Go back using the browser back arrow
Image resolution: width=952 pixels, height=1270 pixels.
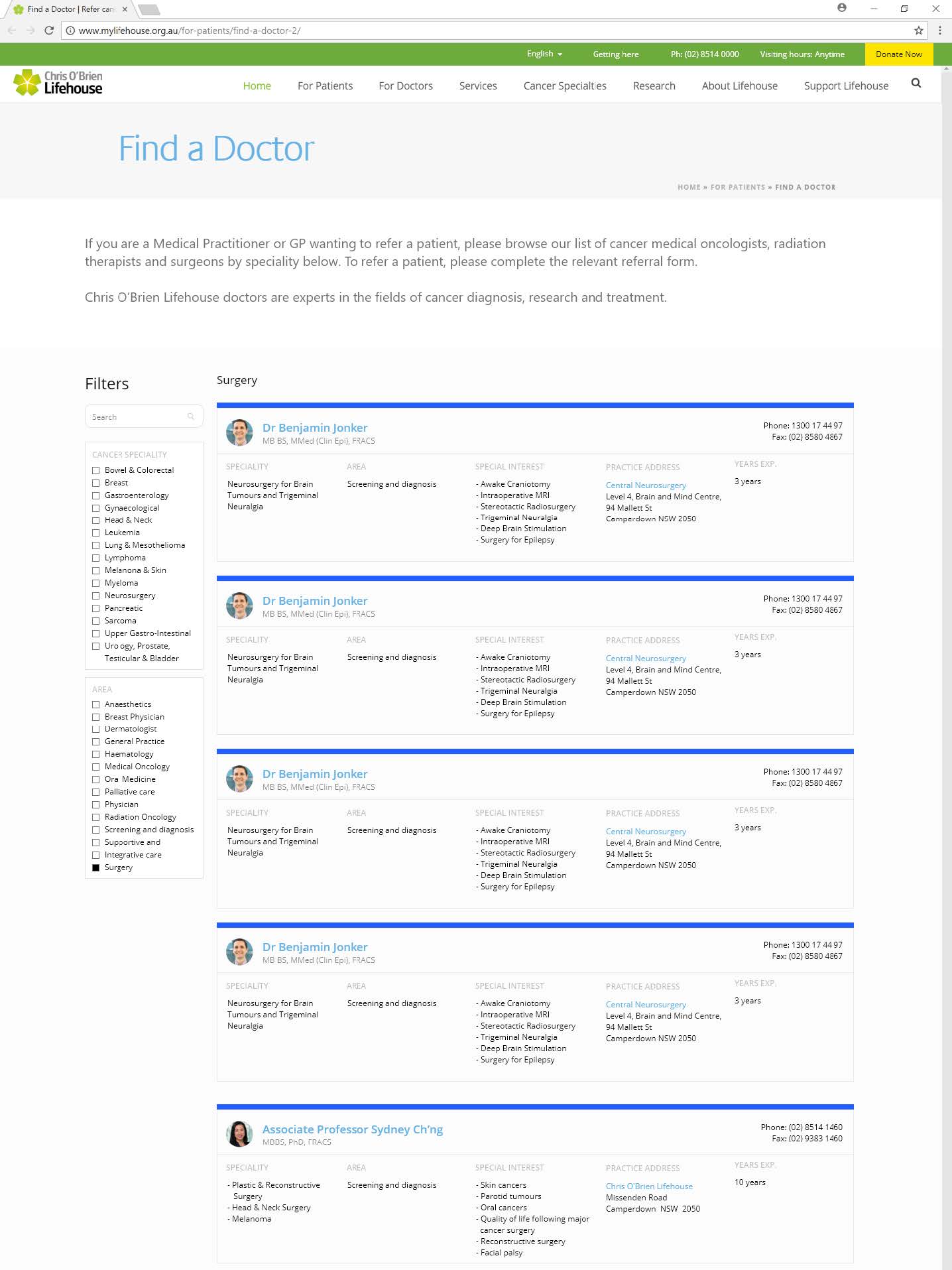(12, 31)
